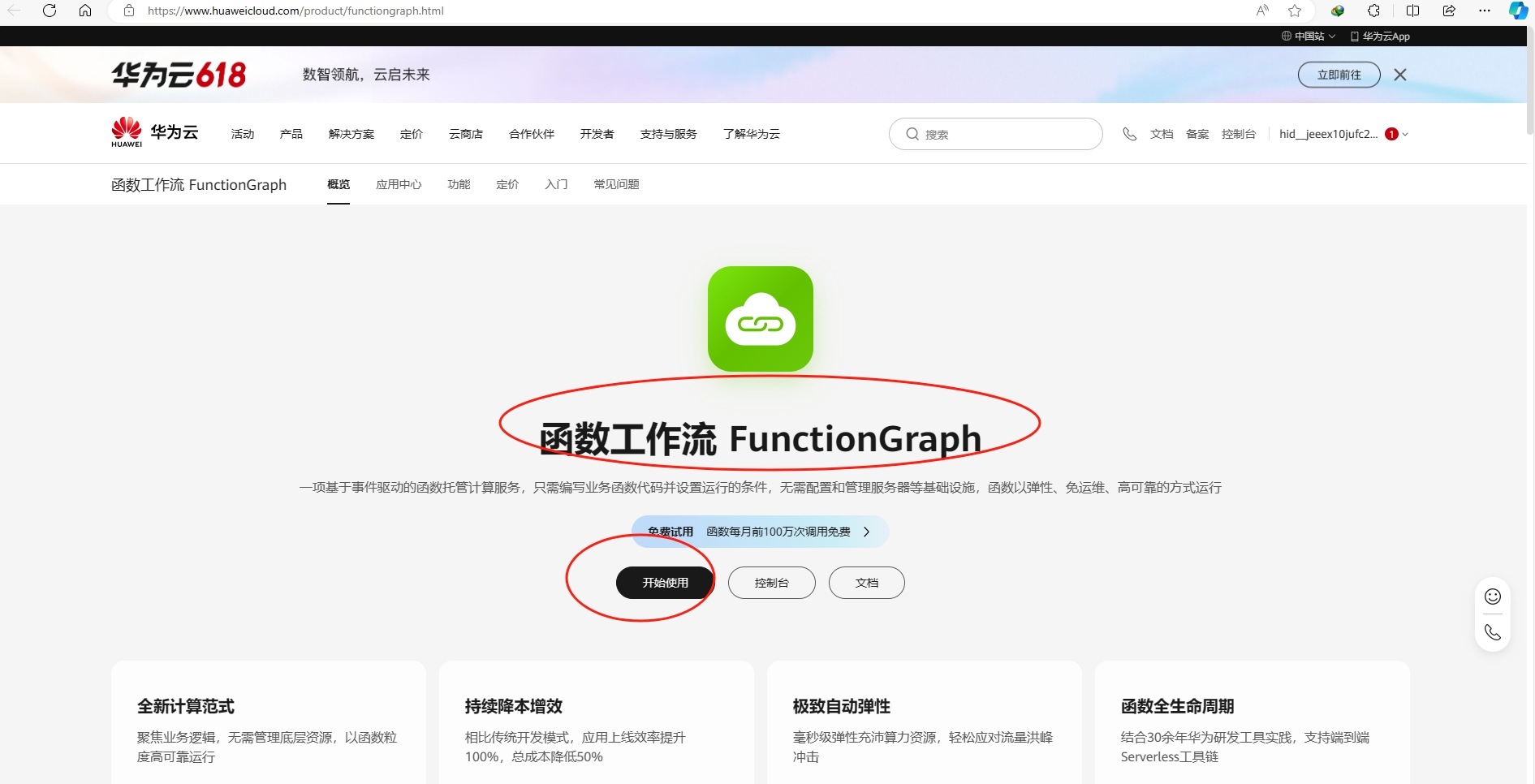The height and width of the screenshot is (784, 1535).
Task: Open the 控制台 link in header
Action: [x=1239, y=134]
